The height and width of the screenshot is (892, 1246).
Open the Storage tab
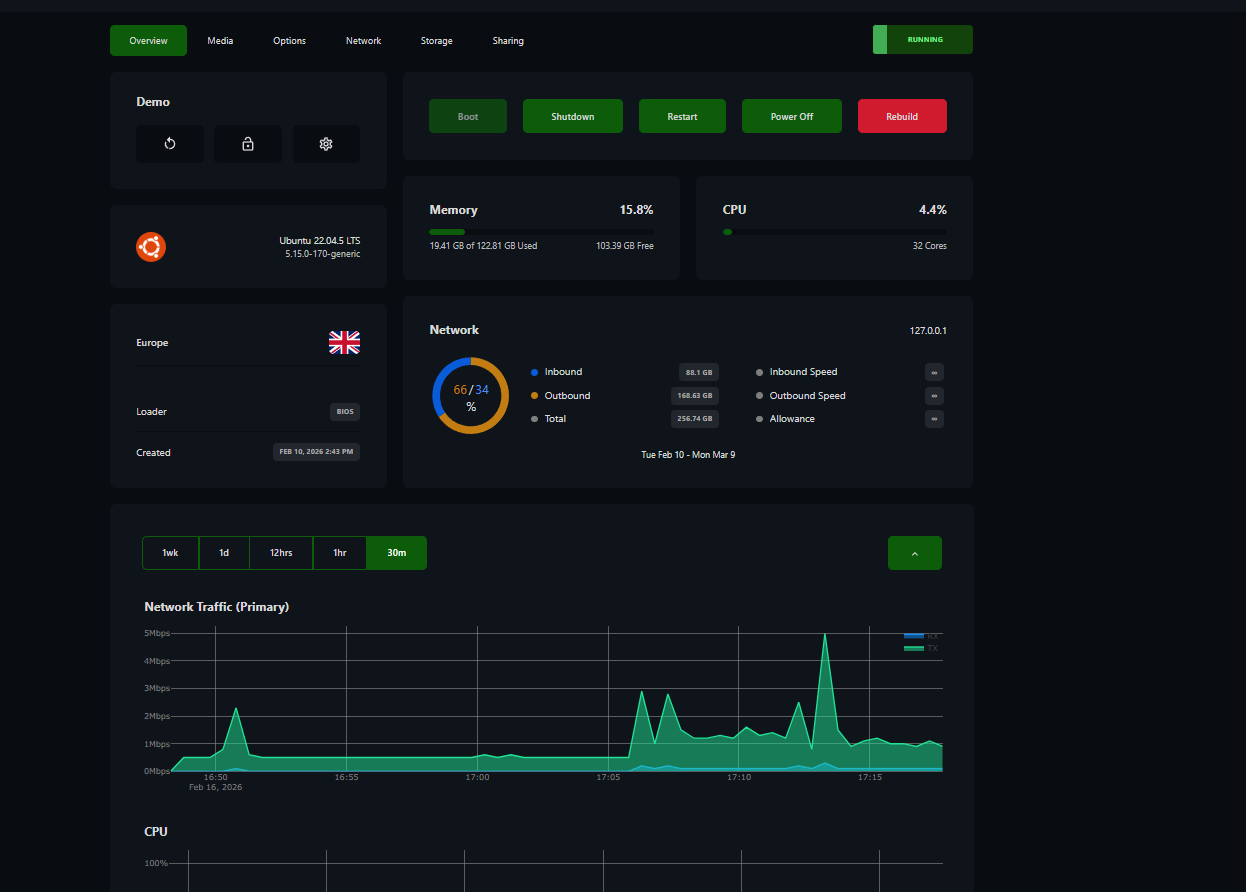click(x=437, y=41)
